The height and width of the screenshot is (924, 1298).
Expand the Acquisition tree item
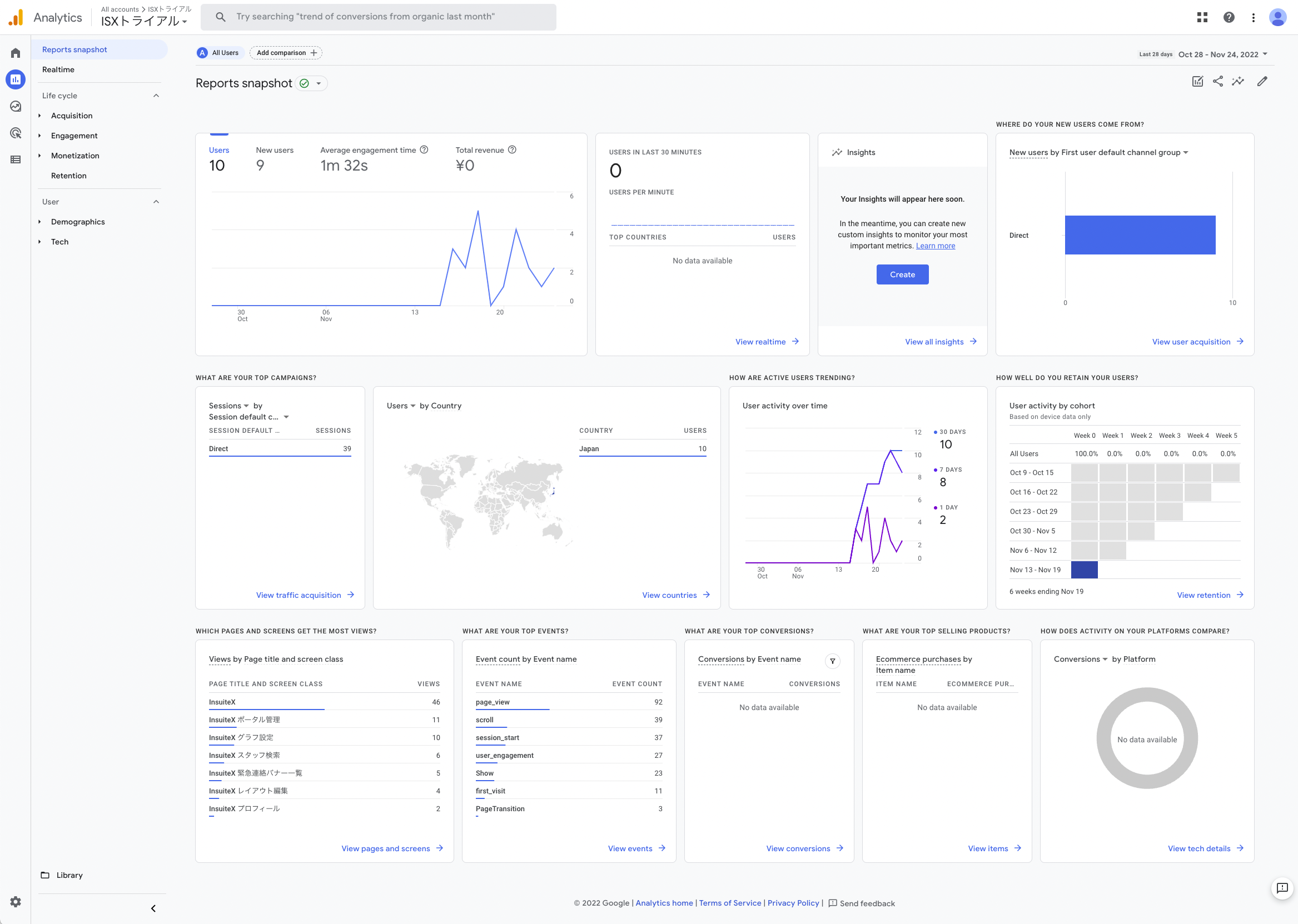39,116
